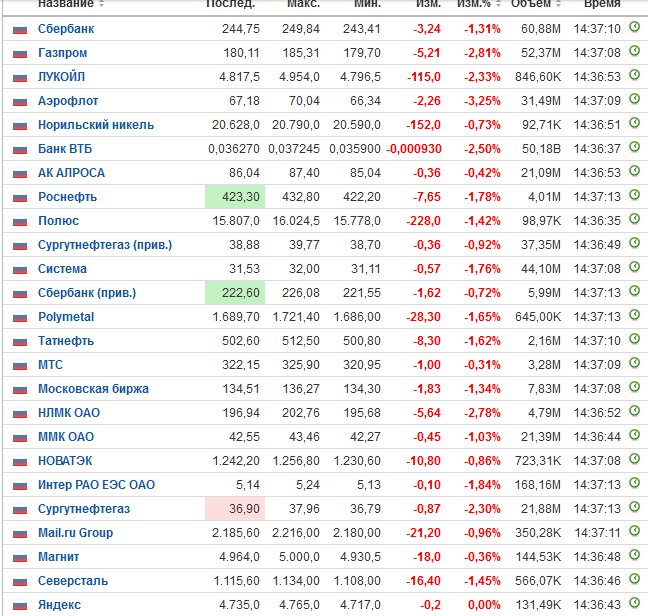Sort table by Объём column arrows
The width and height of the screenshot is (648, 616).
point(559,4)
